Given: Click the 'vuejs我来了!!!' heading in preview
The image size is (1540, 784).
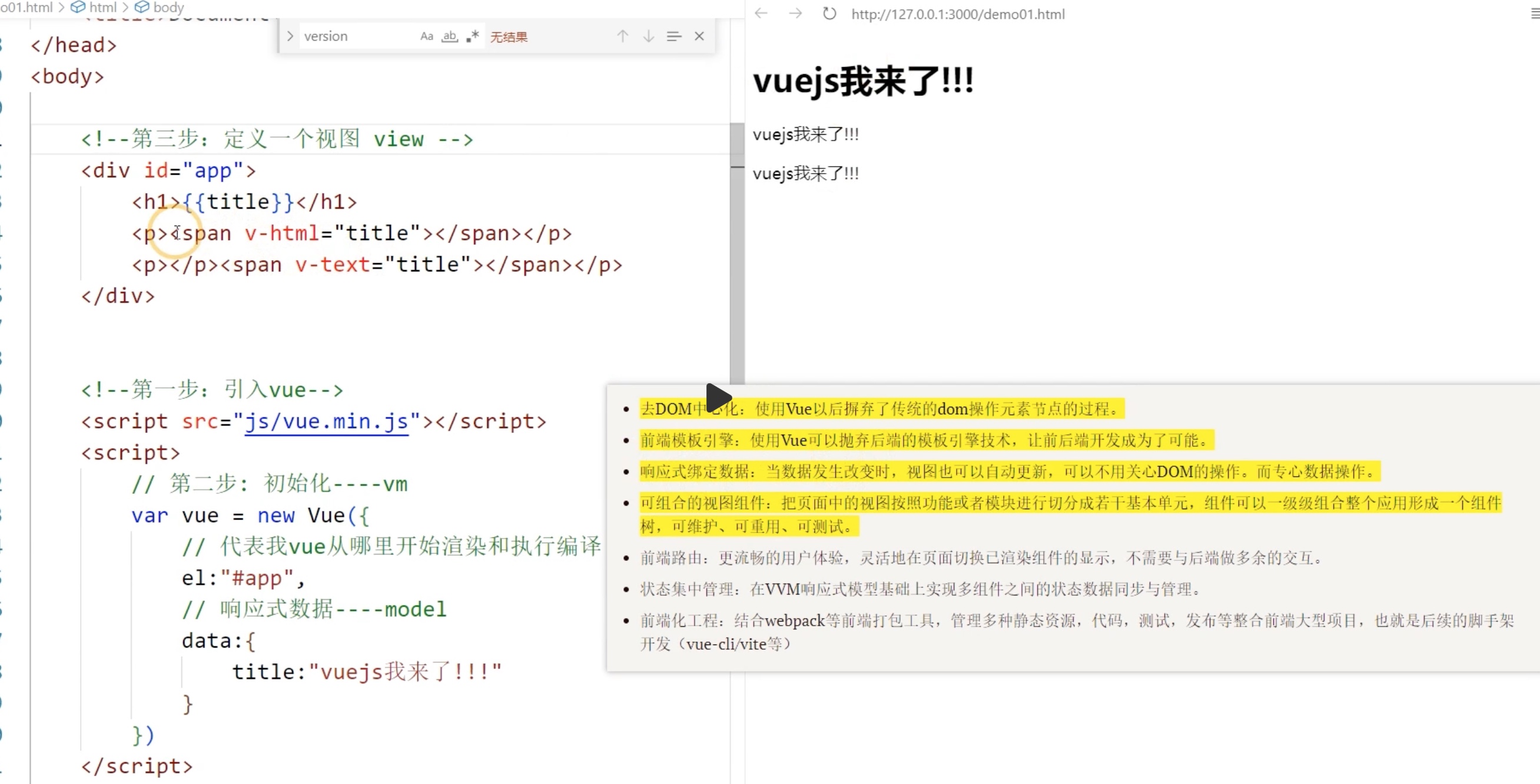Looking at the screenshot, I should pyautogui.click(x=863, y=81).
